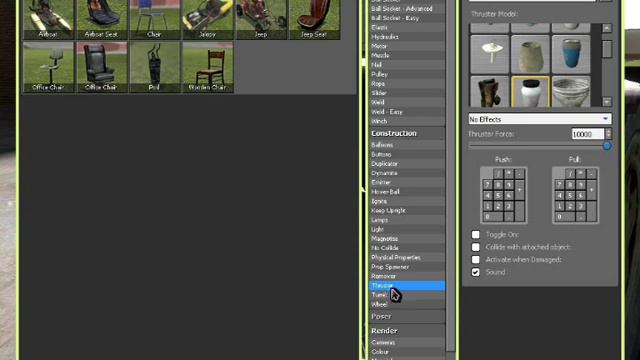Select the white swivel Office Chair
Viewport: 640px width, 360px height.
click(x=49, y=67)
